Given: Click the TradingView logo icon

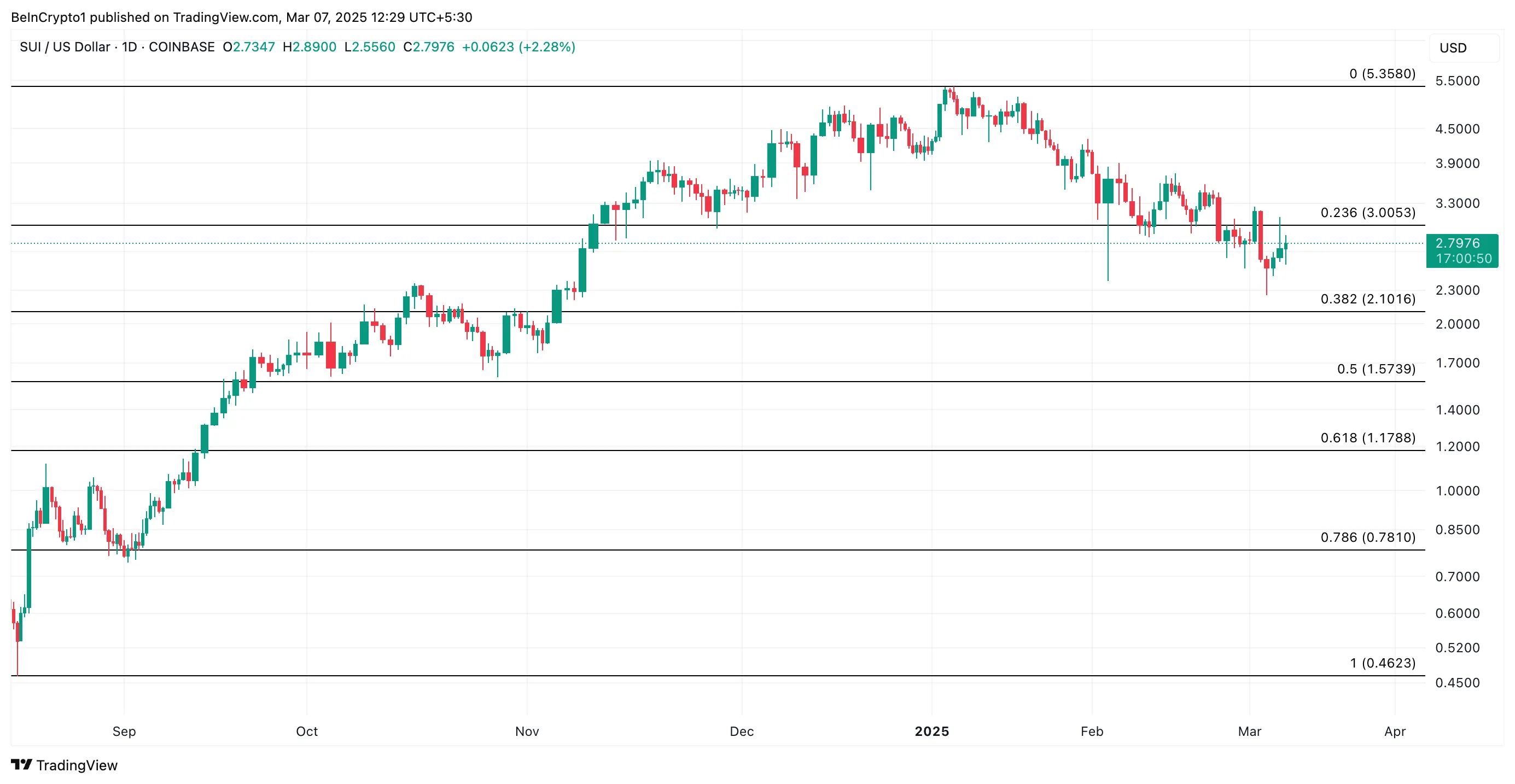Looking at the screenshot, I should 21,765.
